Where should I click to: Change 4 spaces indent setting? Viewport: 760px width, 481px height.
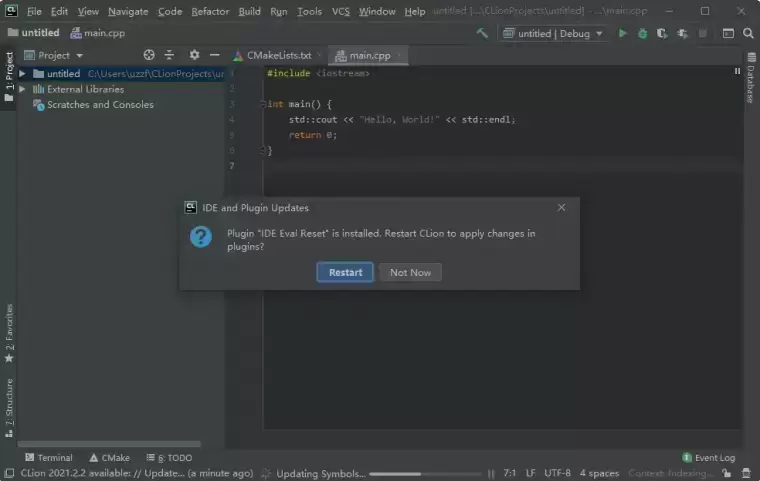tap(599, 473)
